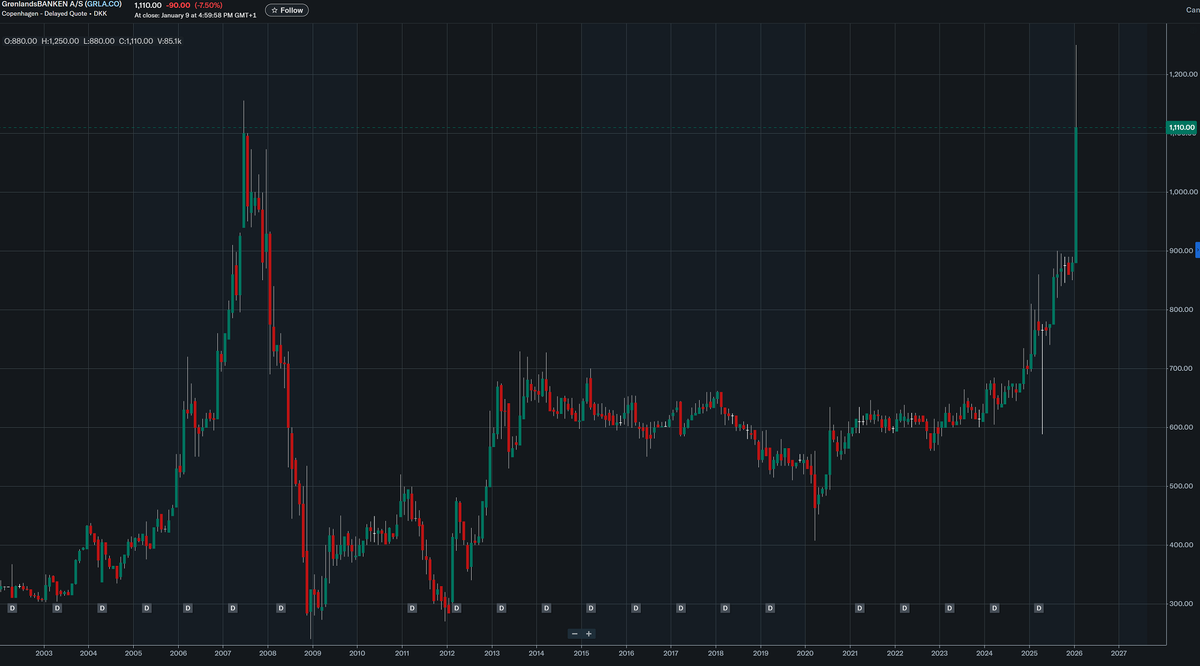
Task: Open the 2015 dividend D marker
Action: click(590, 607)
